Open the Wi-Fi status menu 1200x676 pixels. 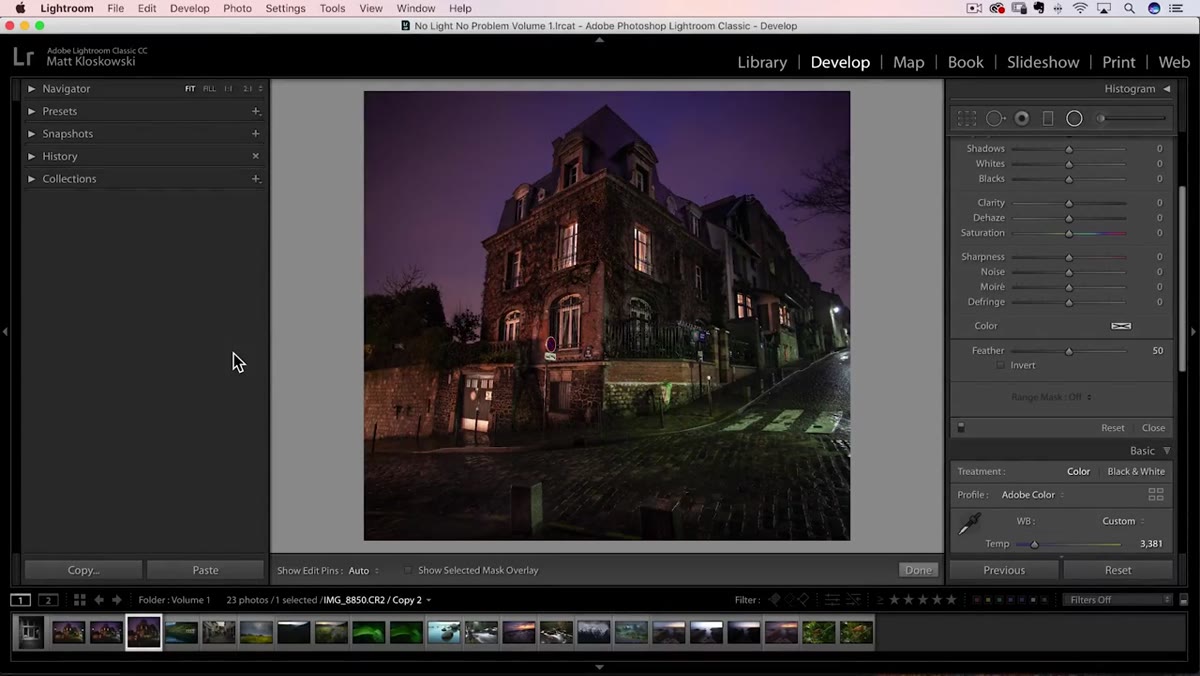[1080, 8]
